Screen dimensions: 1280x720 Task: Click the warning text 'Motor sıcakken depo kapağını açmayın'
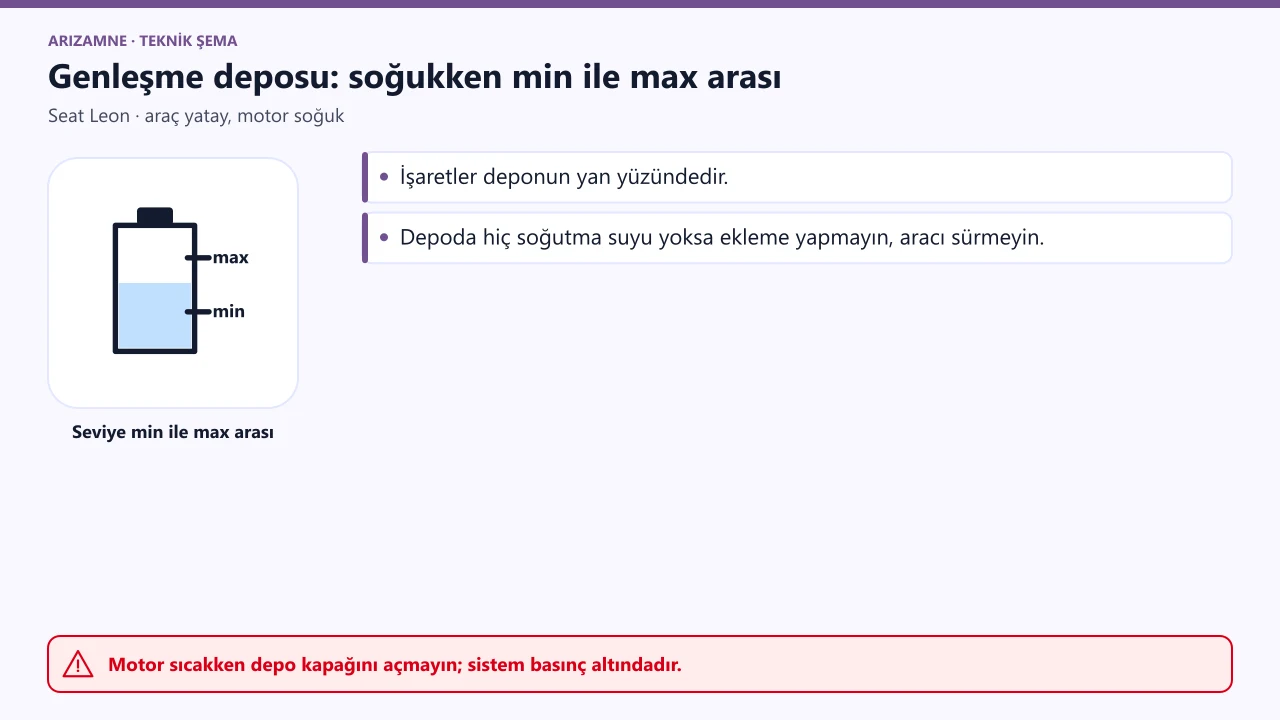point(287,664)
